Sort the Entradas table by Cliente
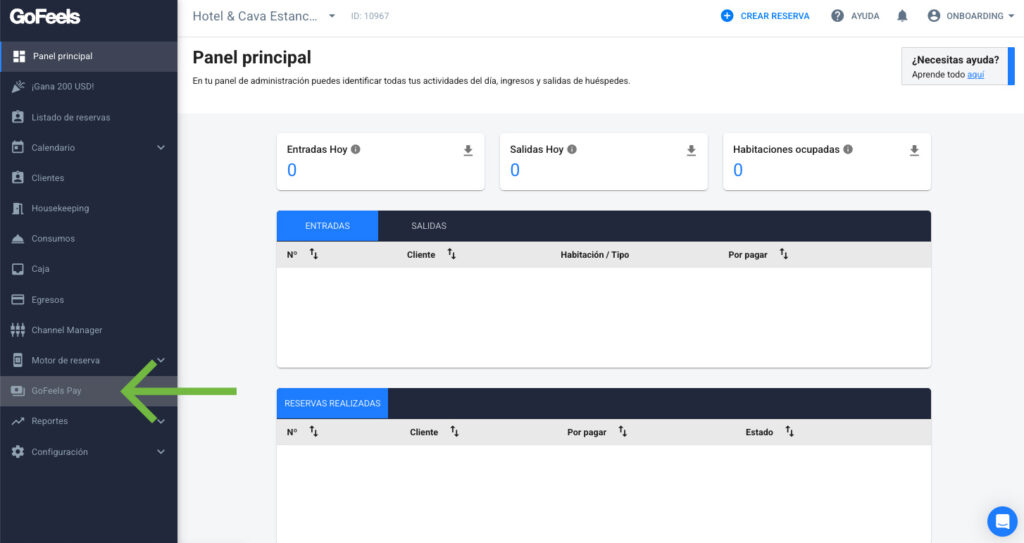Viewport: 1024px width, 543px height. 451,255
